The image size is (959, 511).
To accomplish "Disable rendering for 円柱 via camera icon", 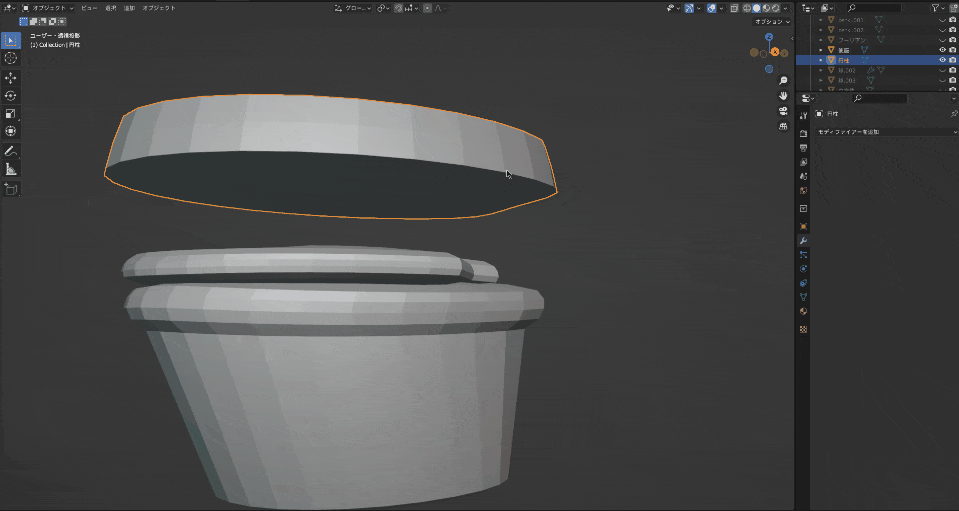I will pos(952,60).
